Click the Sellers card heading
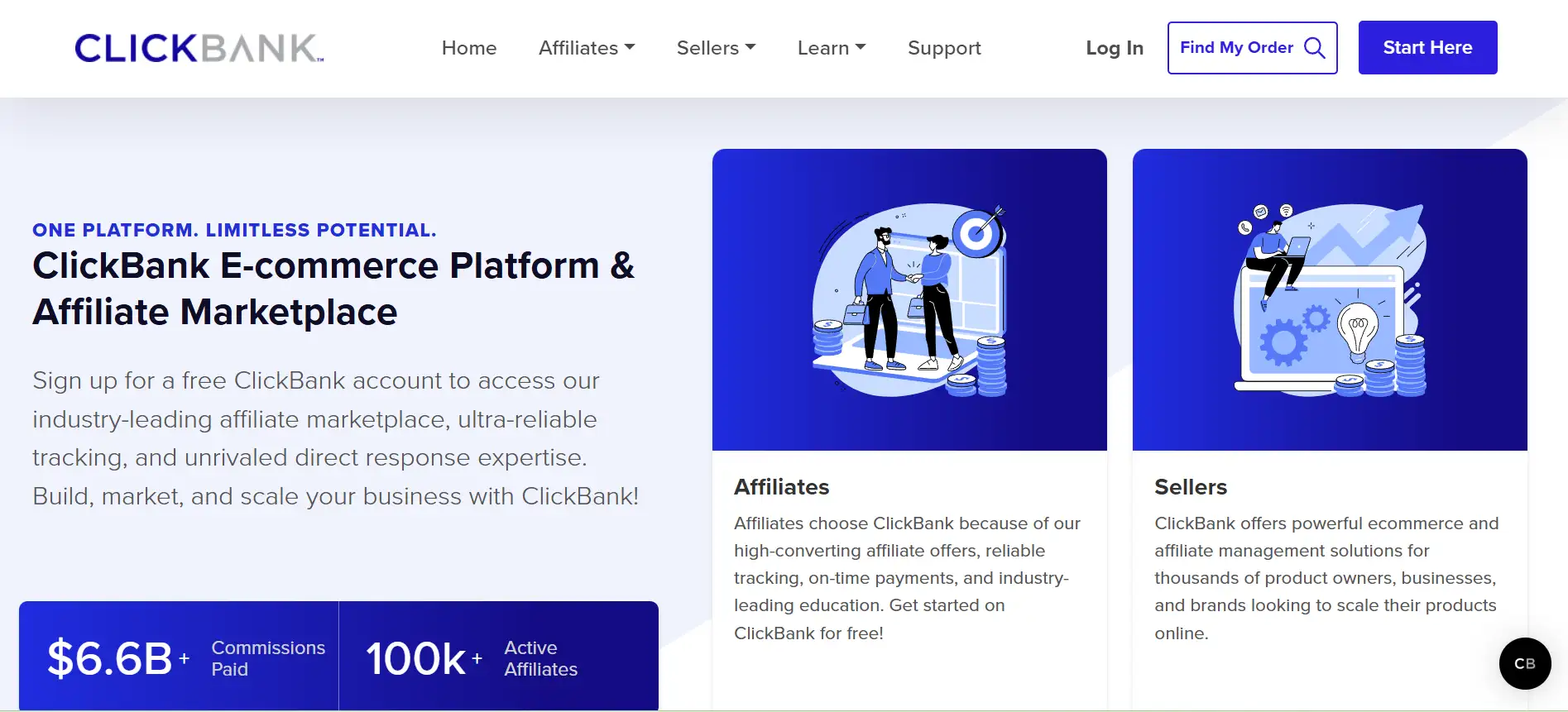Viewport: 1568px width, 712px height. [1191, 487]
